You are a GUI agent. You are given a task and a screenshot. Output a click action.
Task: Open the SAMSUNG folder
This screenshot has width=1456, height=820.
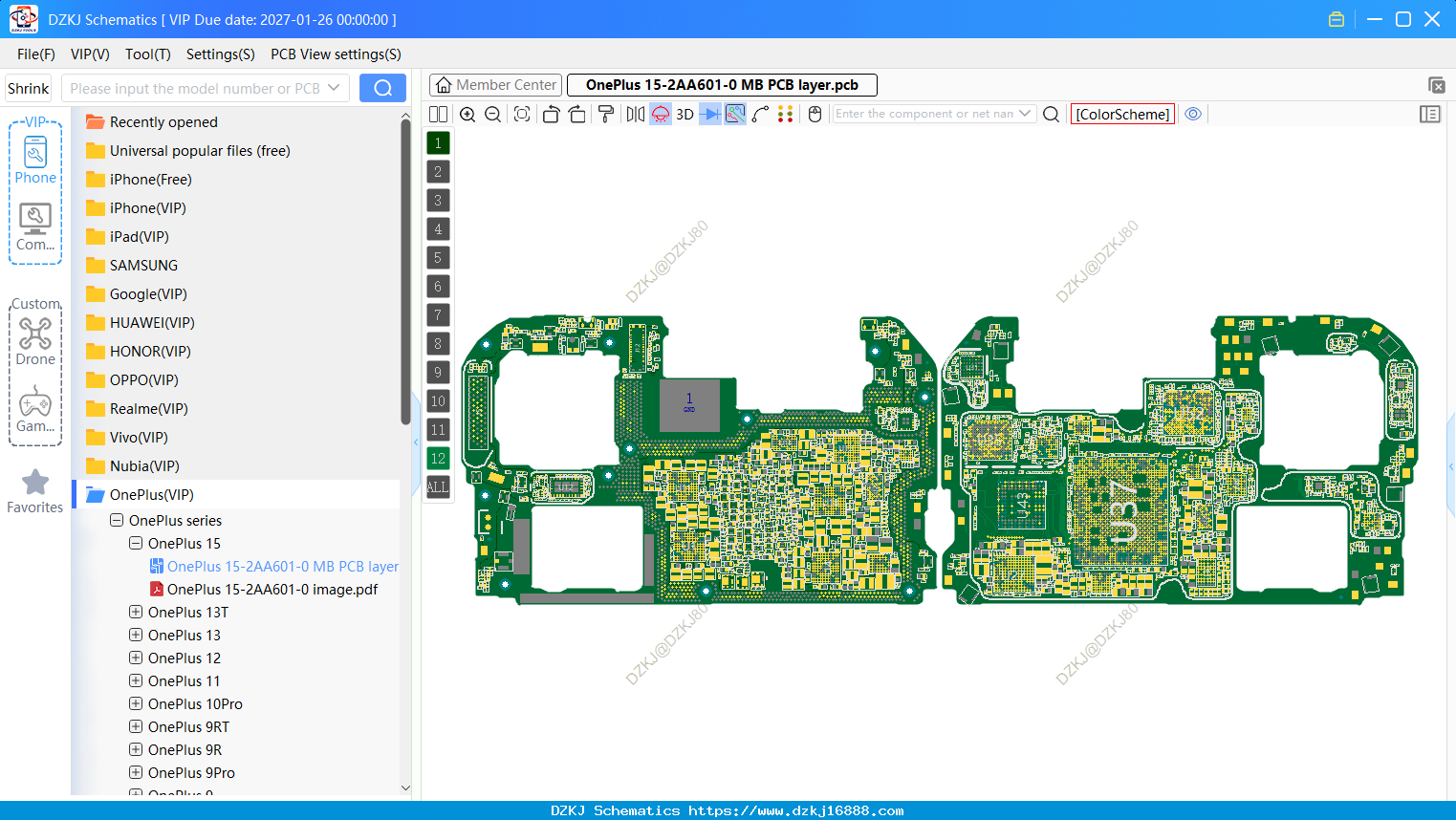131,266
